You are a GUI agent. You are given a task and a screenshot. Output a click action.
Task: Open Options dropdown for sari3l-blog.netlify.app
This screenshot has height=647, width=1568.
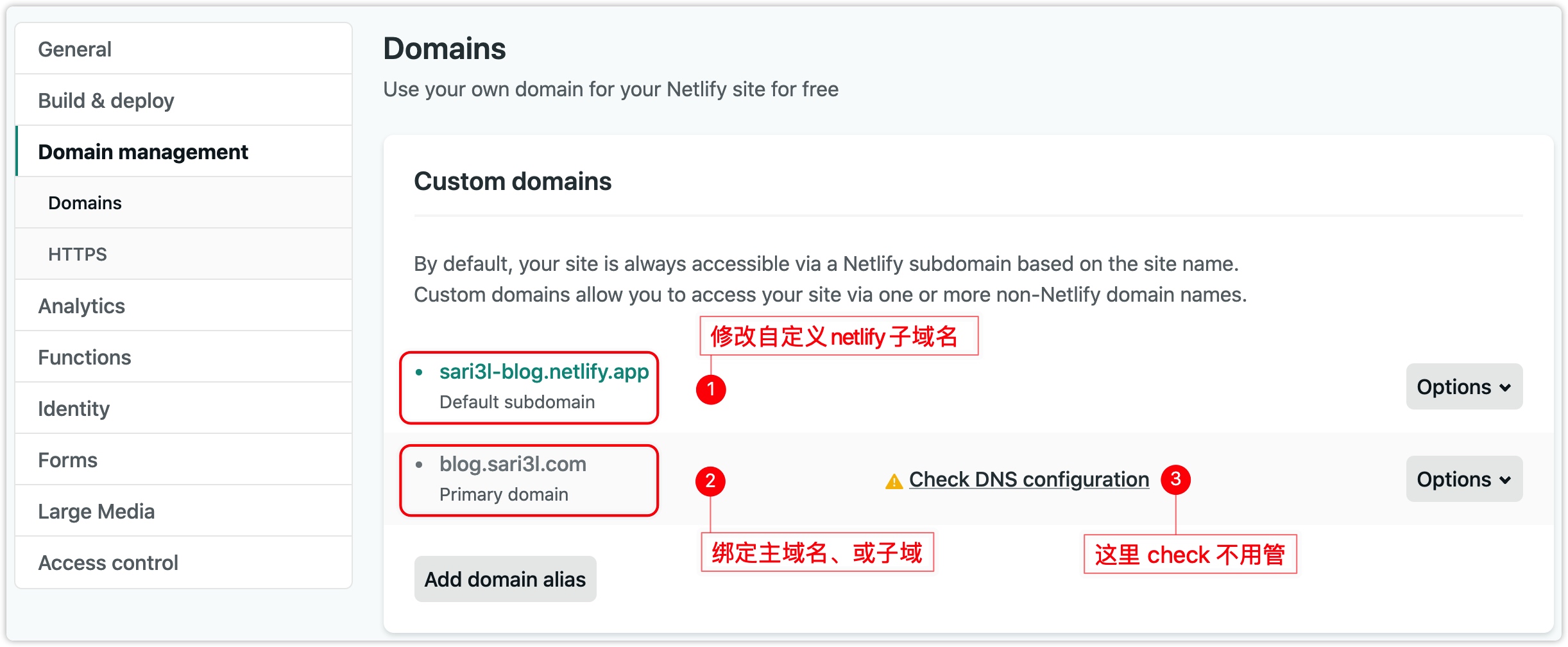1464,386
